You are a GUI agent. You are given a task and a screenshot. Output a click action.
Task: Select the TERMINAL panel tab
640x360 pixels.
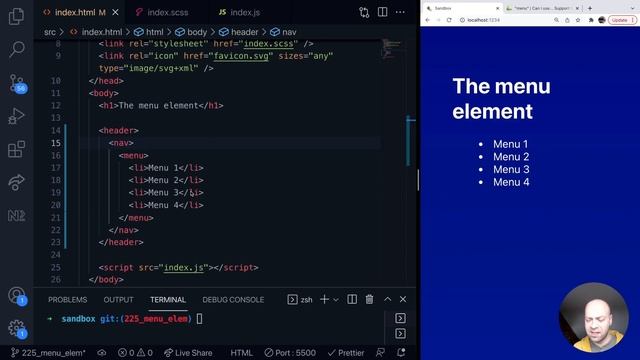(168, 300)
